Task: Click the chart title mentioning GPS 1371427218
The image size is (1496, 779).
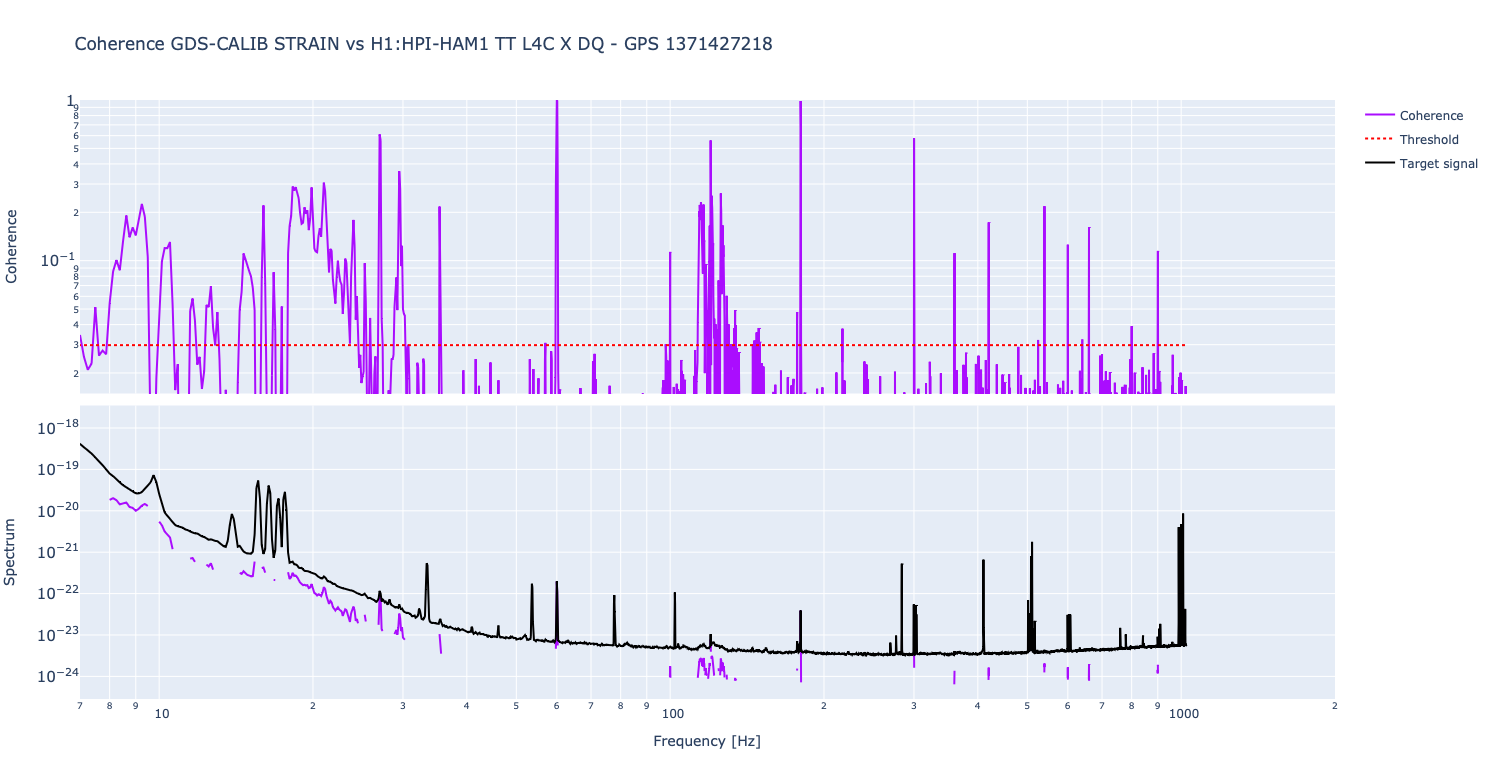Action: [x=423, y=44]
